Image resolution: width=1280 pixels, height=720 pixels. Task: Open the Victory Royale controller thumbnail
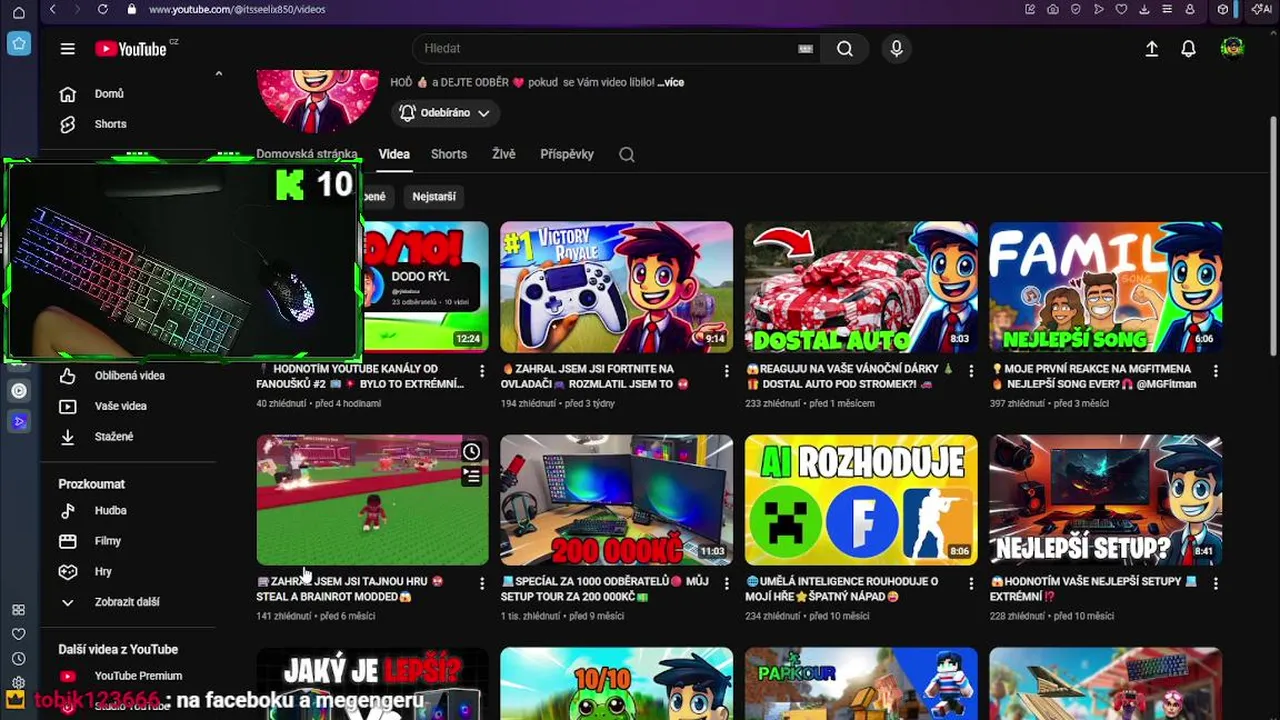tap(616, 287)
